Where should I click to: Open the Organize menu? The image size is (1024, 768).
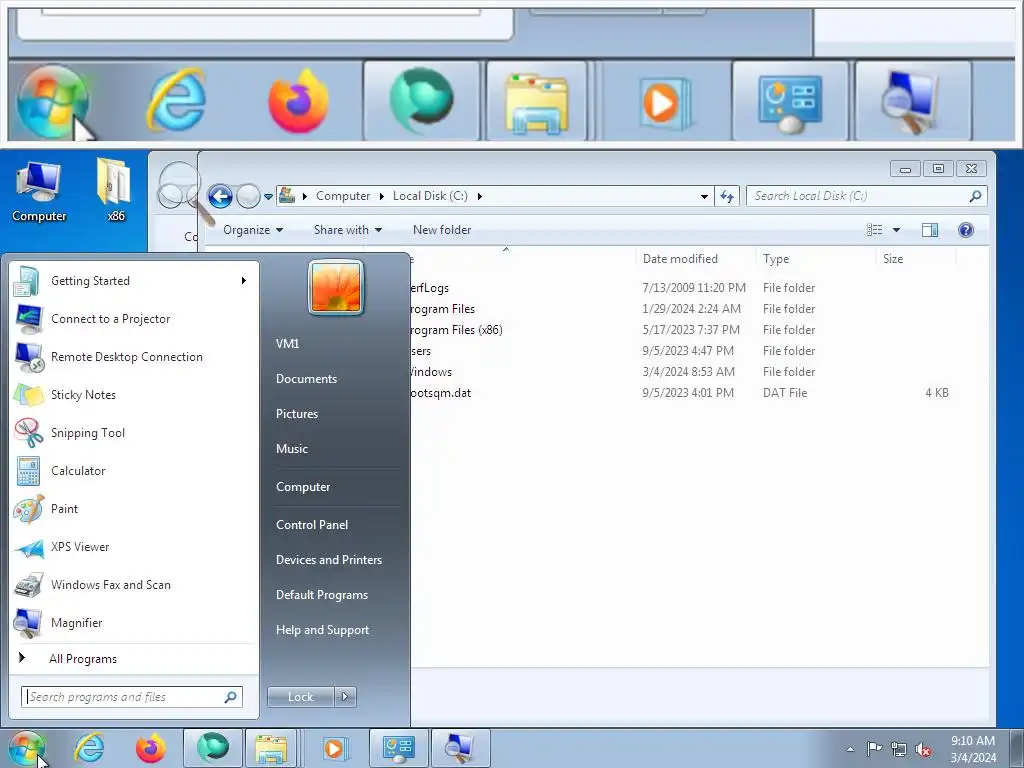[x=253, y=230]
